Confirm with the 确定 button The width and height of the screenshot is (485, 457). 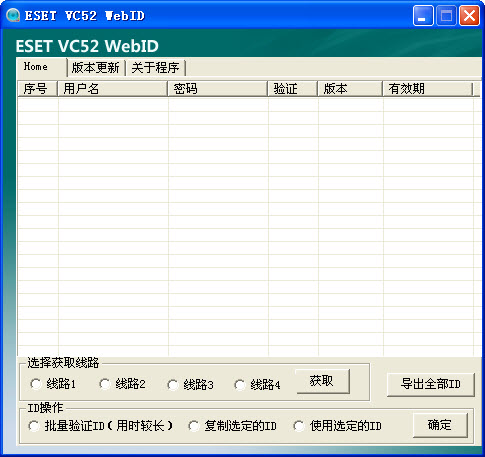coord(440,425)
